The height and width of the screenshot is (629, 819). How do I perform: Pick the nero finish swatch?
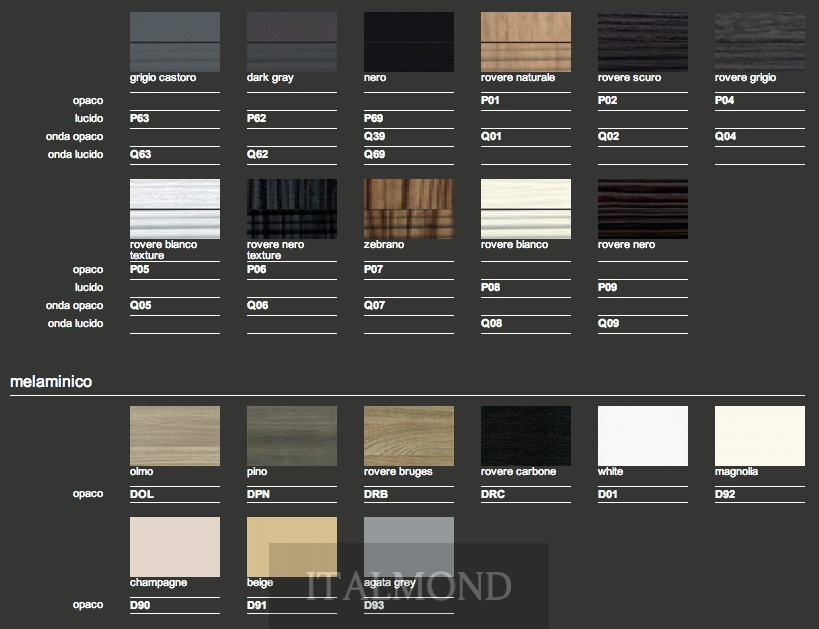pos(408,42)
